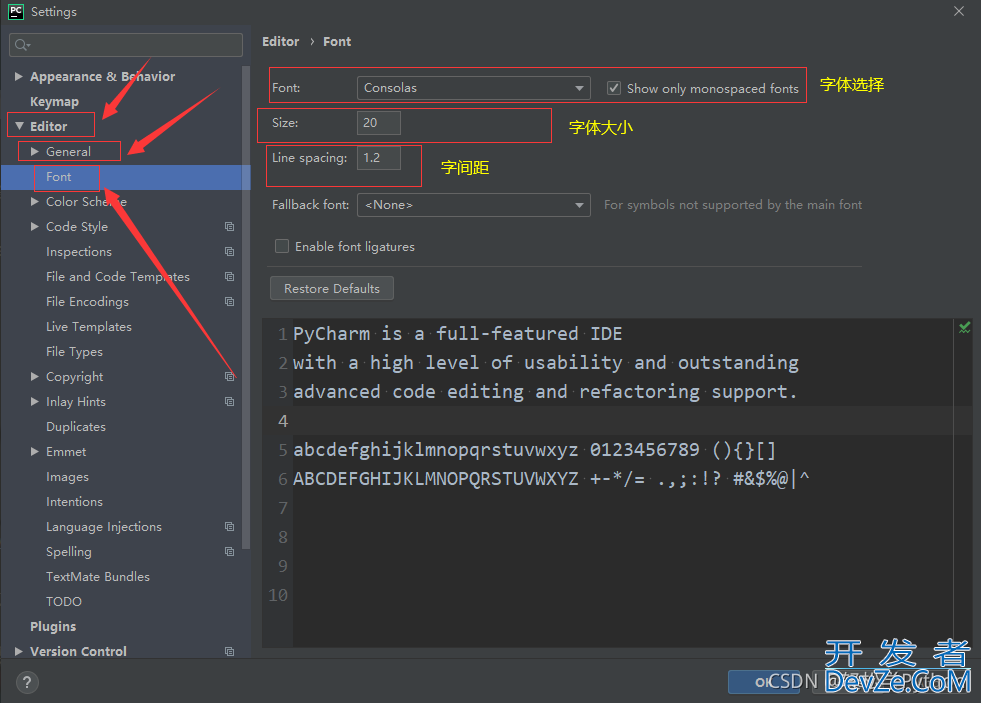Screen dimensions: 981x703
Task: Select Keymap in settings tree
Action: (x=54, y=101)
